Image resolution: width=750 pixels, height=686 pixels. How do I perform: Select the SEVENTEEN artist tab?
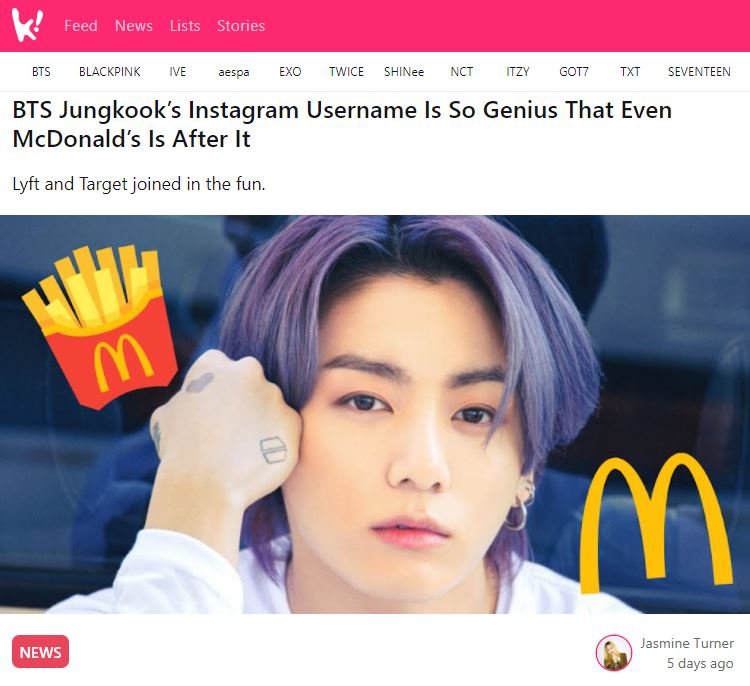click(699, 72)
